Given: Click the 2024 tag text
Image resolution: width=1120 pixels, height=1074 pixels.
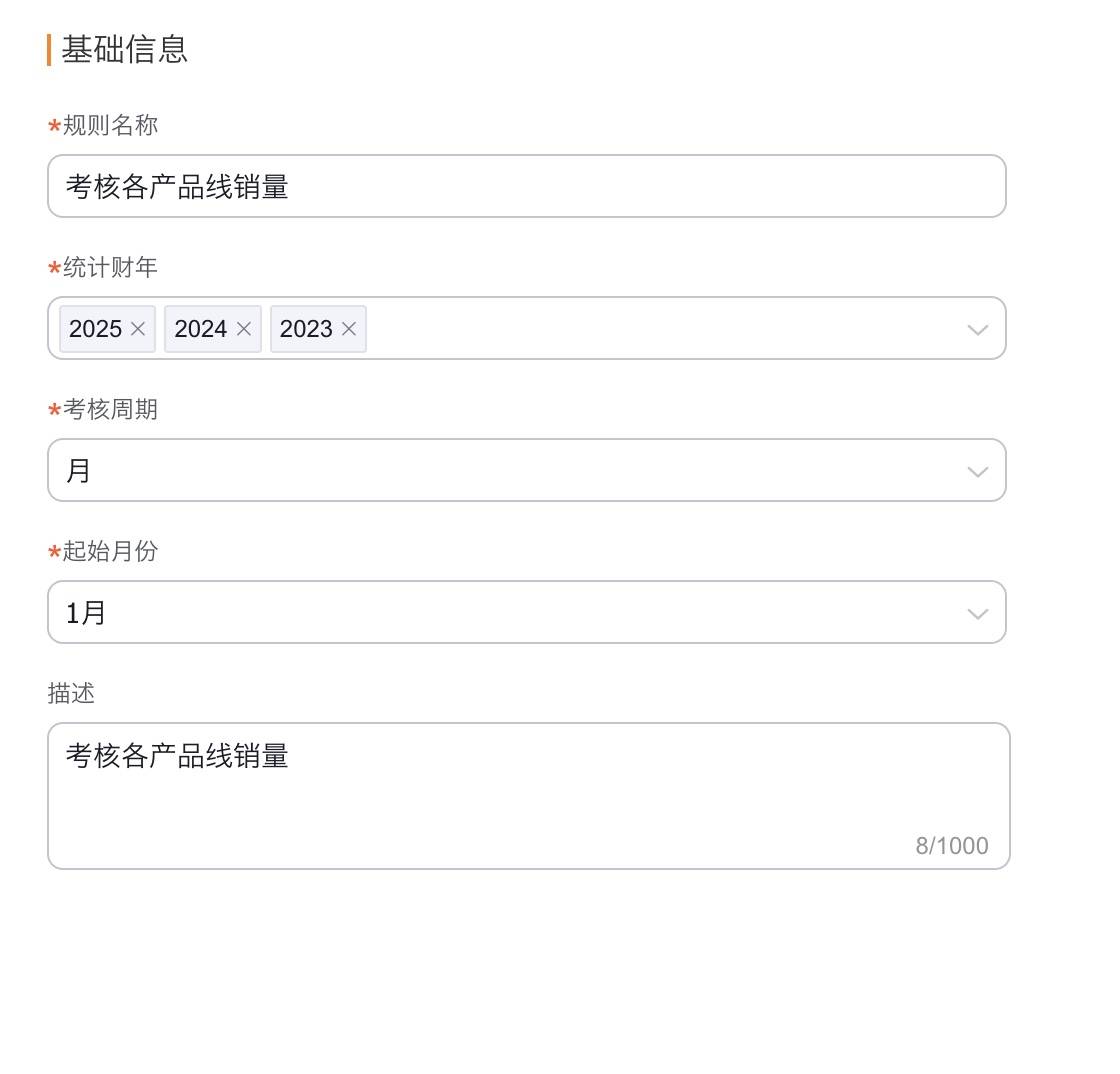Looking at the screenshot, I should click(x=200, y=329).
